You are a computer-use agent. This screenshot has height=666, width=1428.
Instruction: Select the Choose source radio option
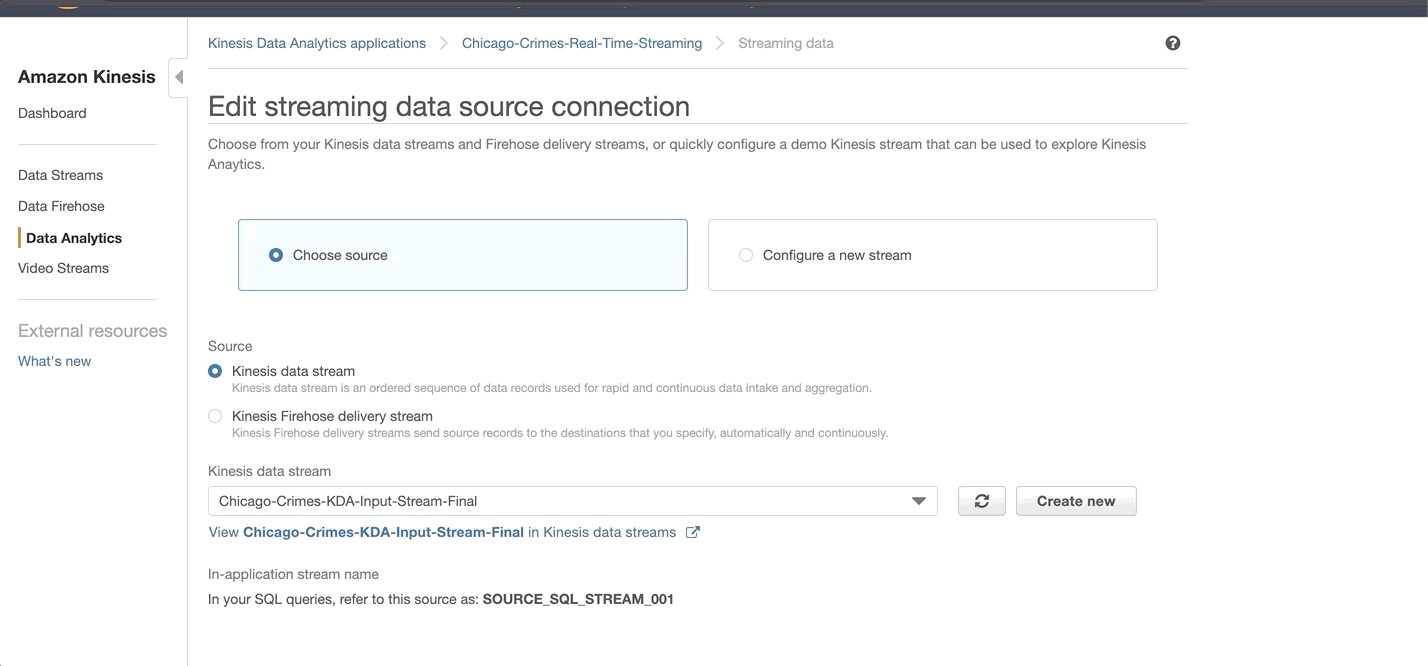pyautogui.click(x=276, y=255)
